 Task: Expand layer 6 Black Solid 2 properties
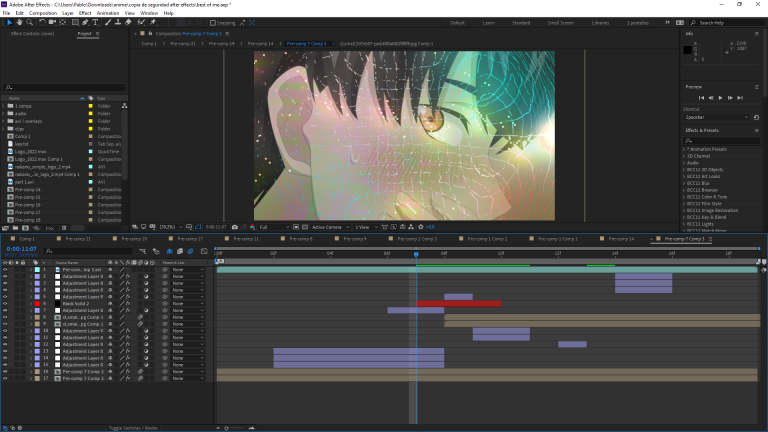click(31, 304)
